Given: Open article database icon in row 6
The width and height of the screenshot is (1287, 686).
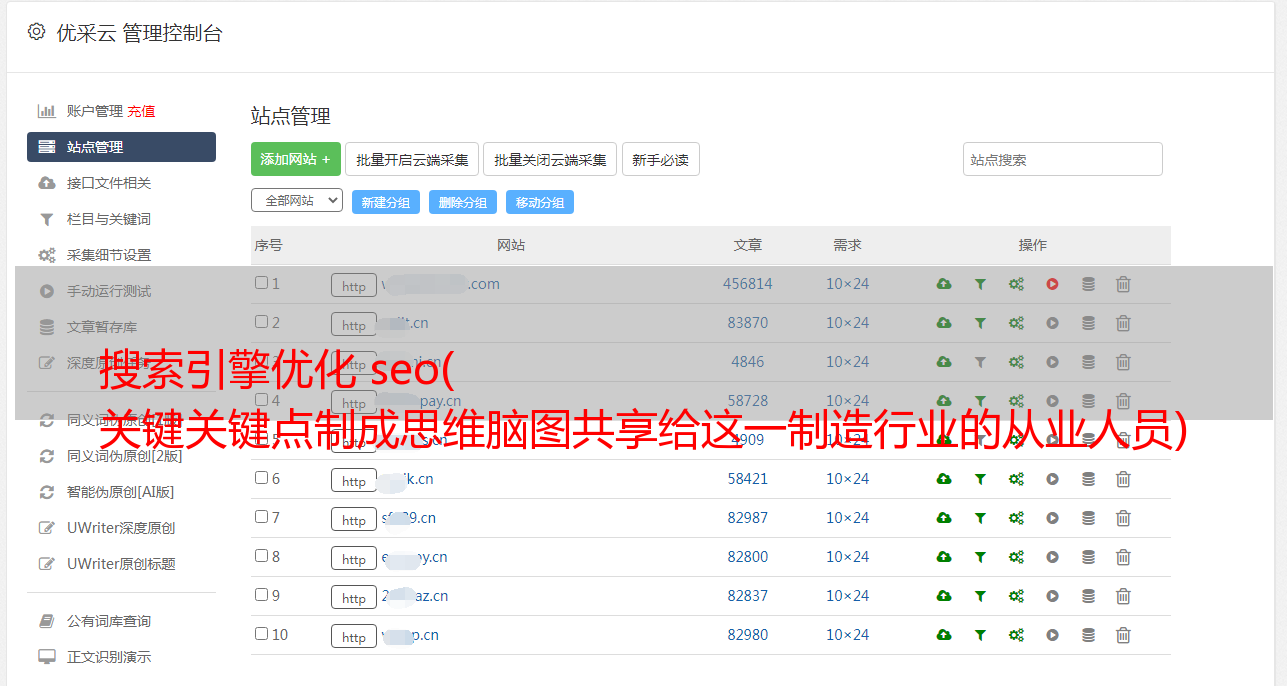Looking at the screenshot, I should click(x=1088, y=479).
